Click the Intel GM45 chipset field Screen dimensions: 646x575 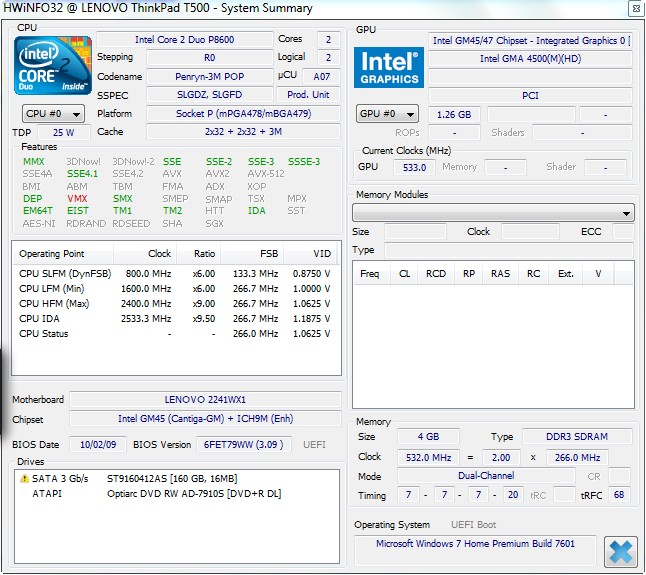205,419
